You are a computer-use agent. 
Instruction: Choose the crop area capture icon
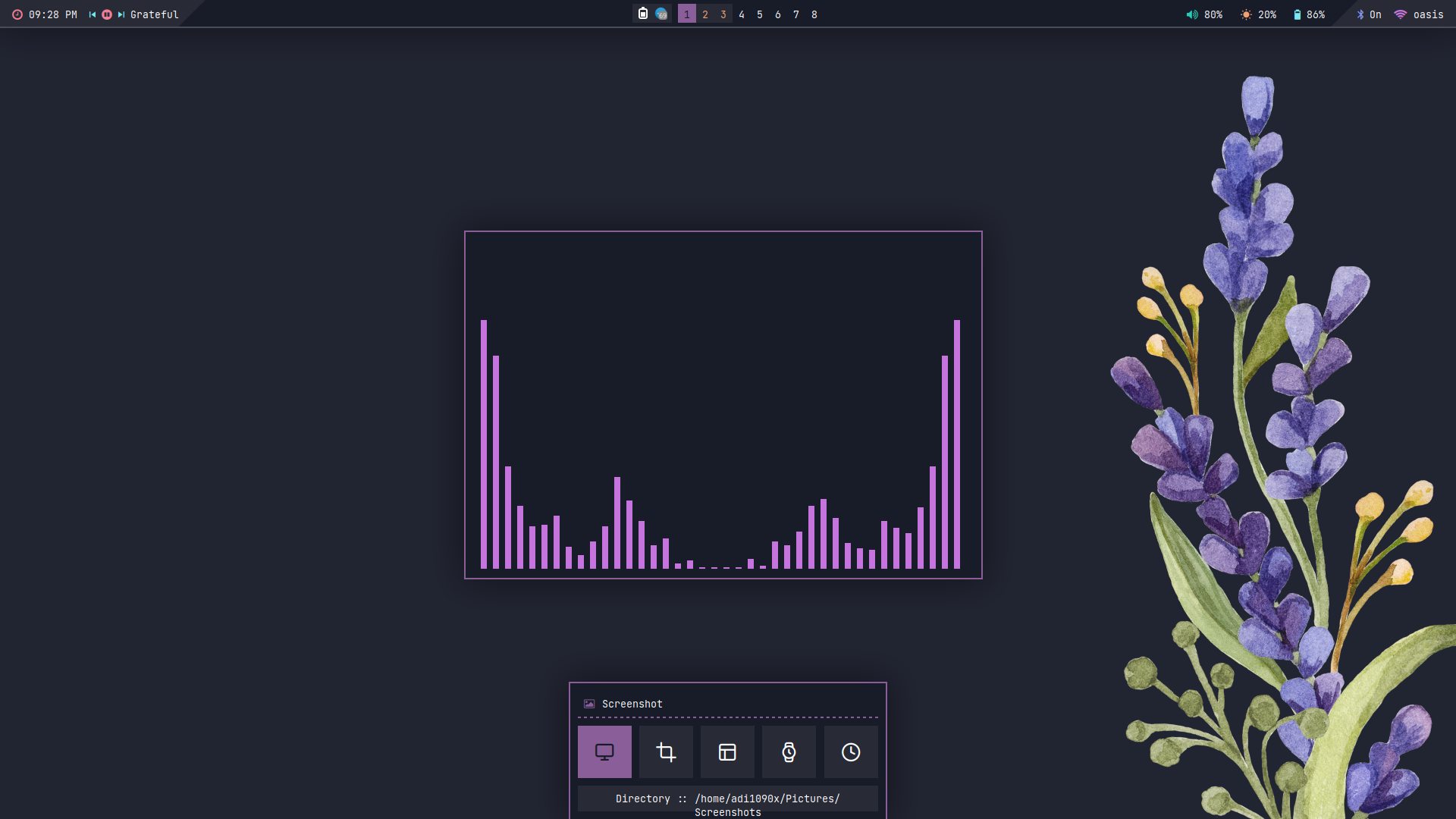point(666,752)
